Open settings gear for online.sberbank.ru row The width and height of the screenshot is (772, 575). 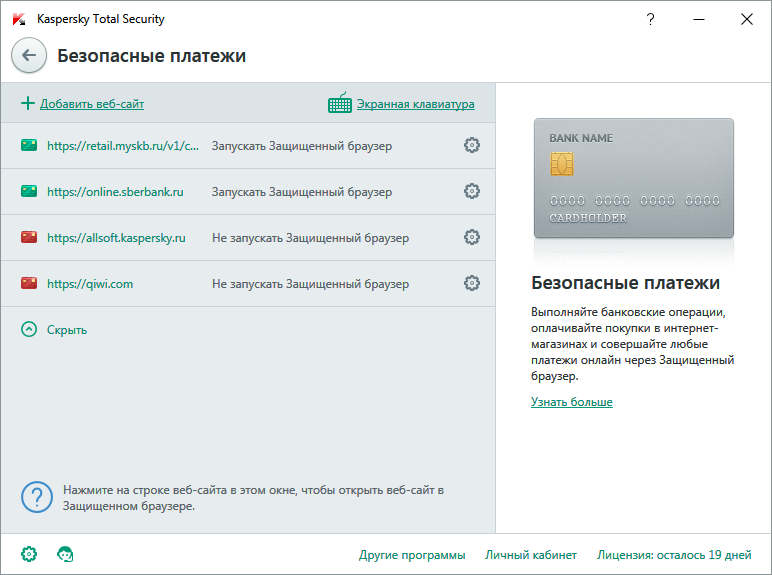click(472, 191)
